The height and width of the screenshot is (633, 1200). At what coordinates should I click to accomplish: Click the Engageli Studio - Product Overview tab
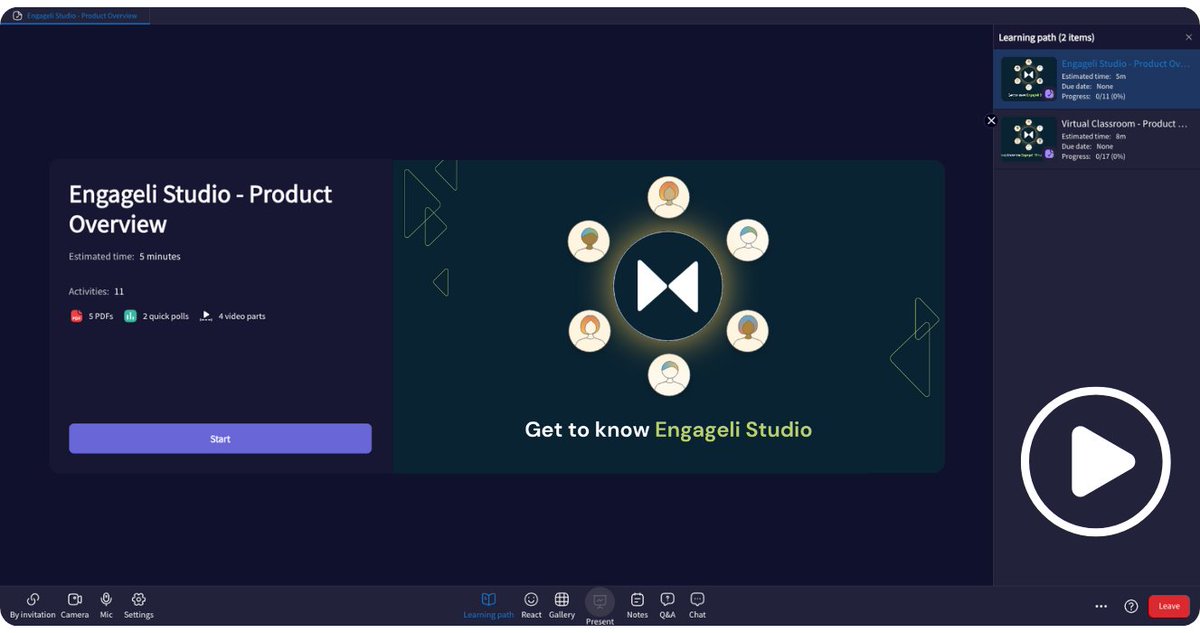pyautogui.click(x=75, y=16)
